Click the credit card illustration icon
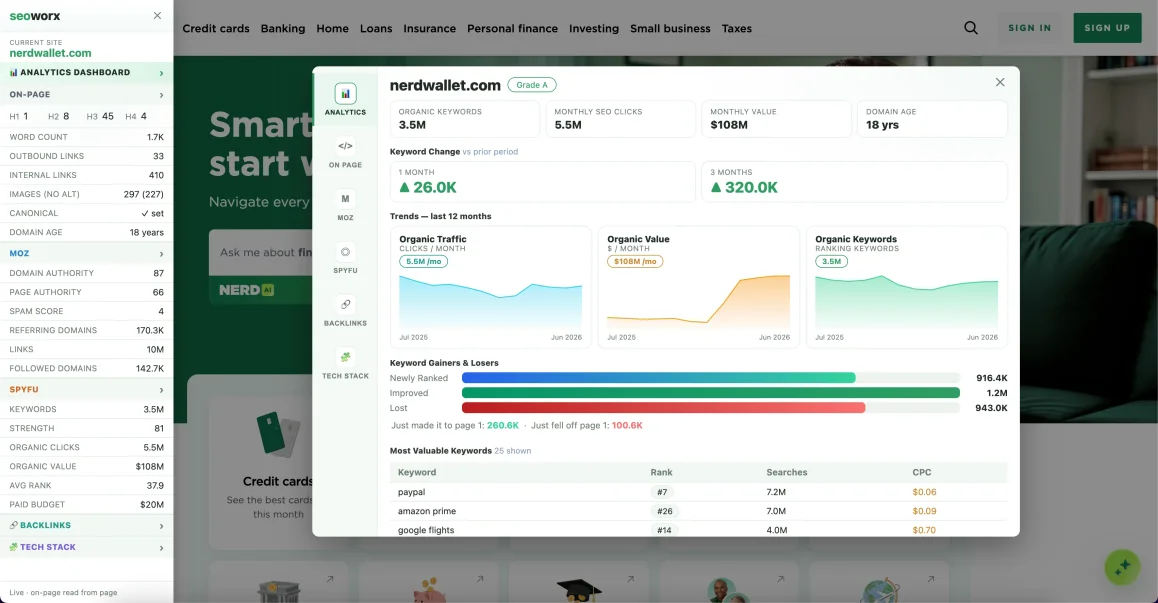 pyautogui.click(x=278, y=435)
